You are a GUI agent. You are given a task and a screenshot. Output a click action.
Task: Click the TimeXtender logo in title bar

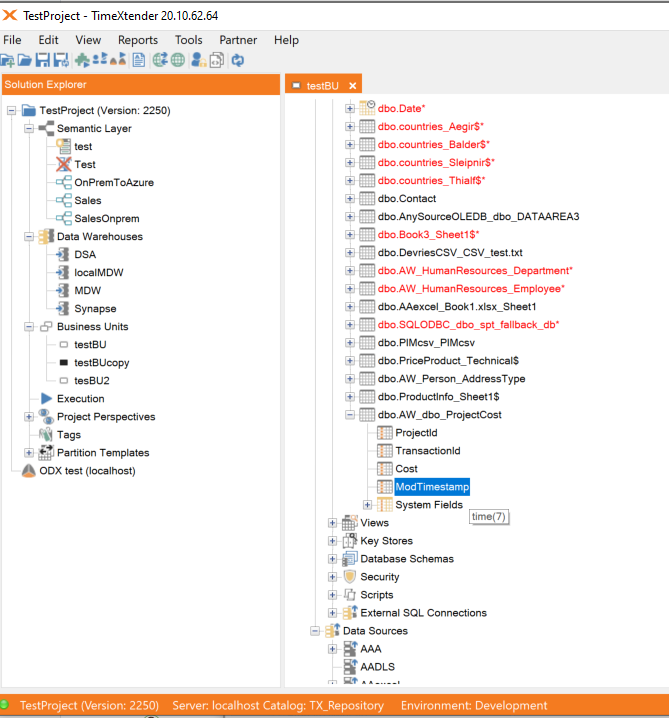click(x=10, y=16)
